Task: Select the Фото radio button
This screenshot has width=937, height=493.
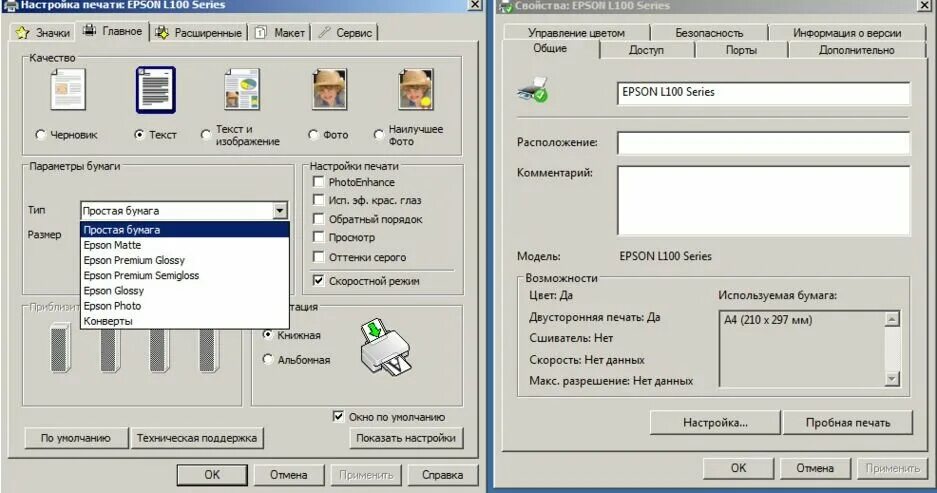Action: point(313,134)
